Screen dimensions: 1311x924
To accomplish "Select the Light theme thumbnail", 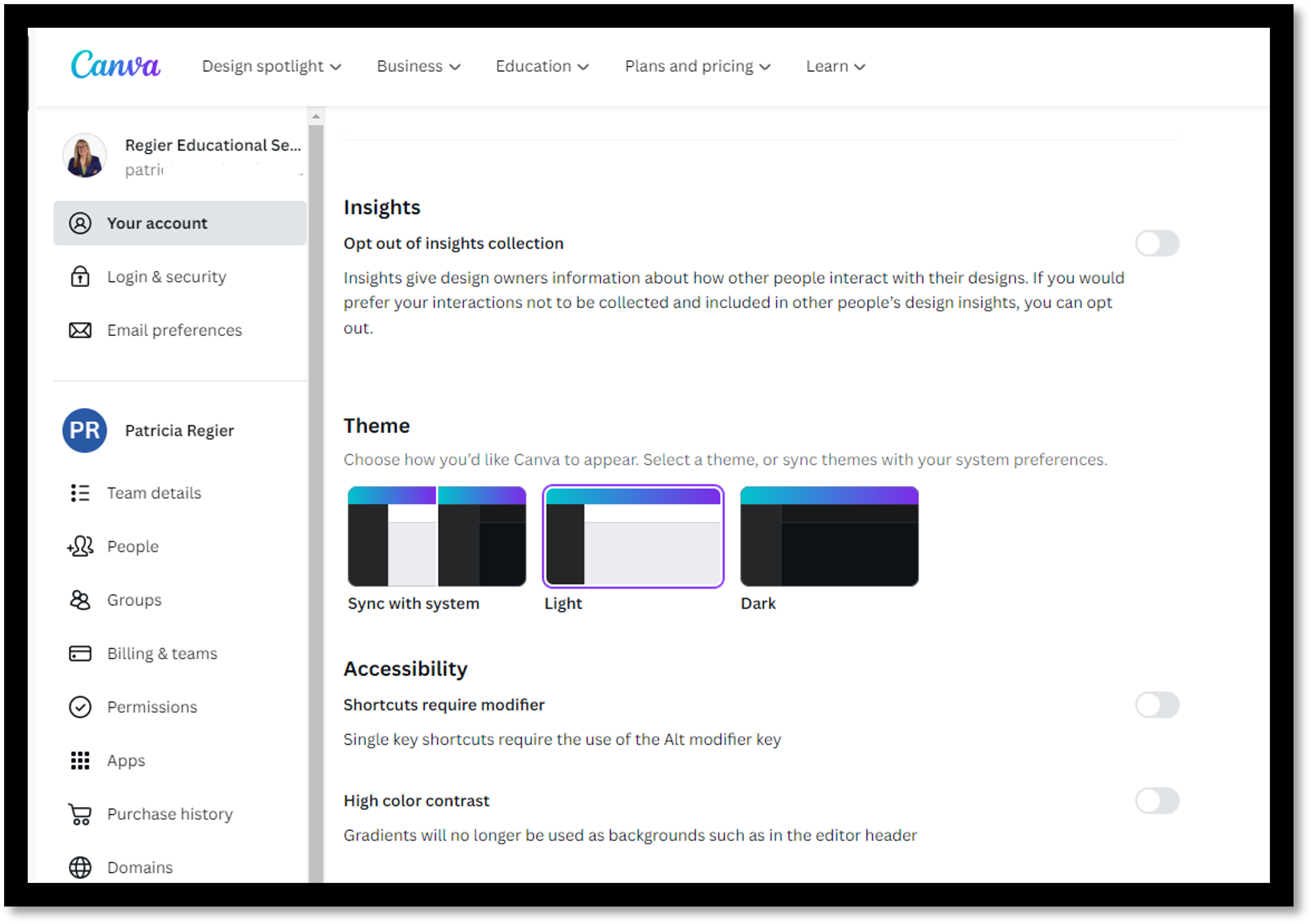I will (x=633, y=536).
